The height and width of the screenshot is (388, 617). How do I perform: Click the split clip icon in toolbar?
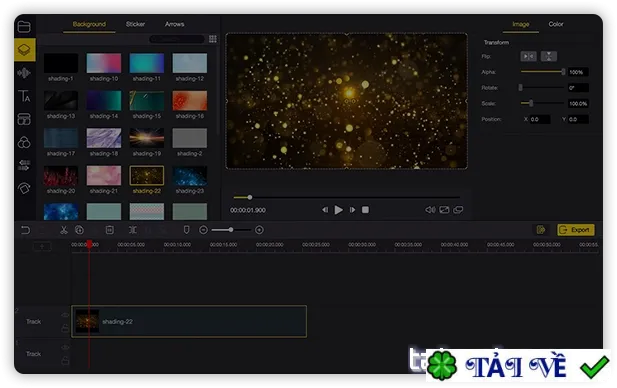tap(133, 230)
